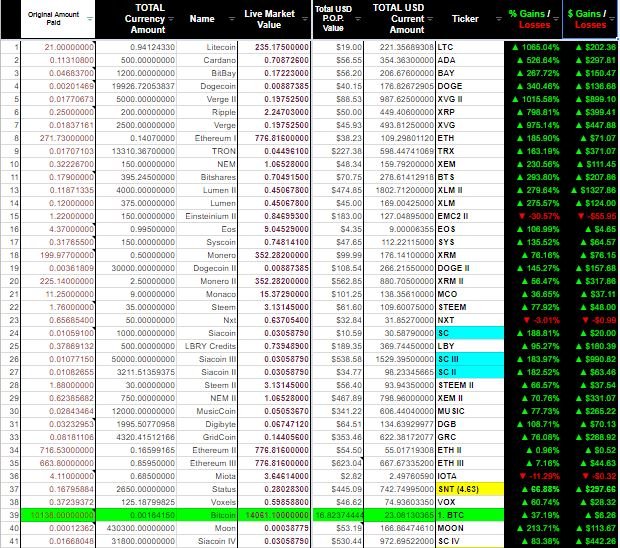Open filter dropdown on Ticker column
This screenshot has height=548, width=620.
coord(499,19)
